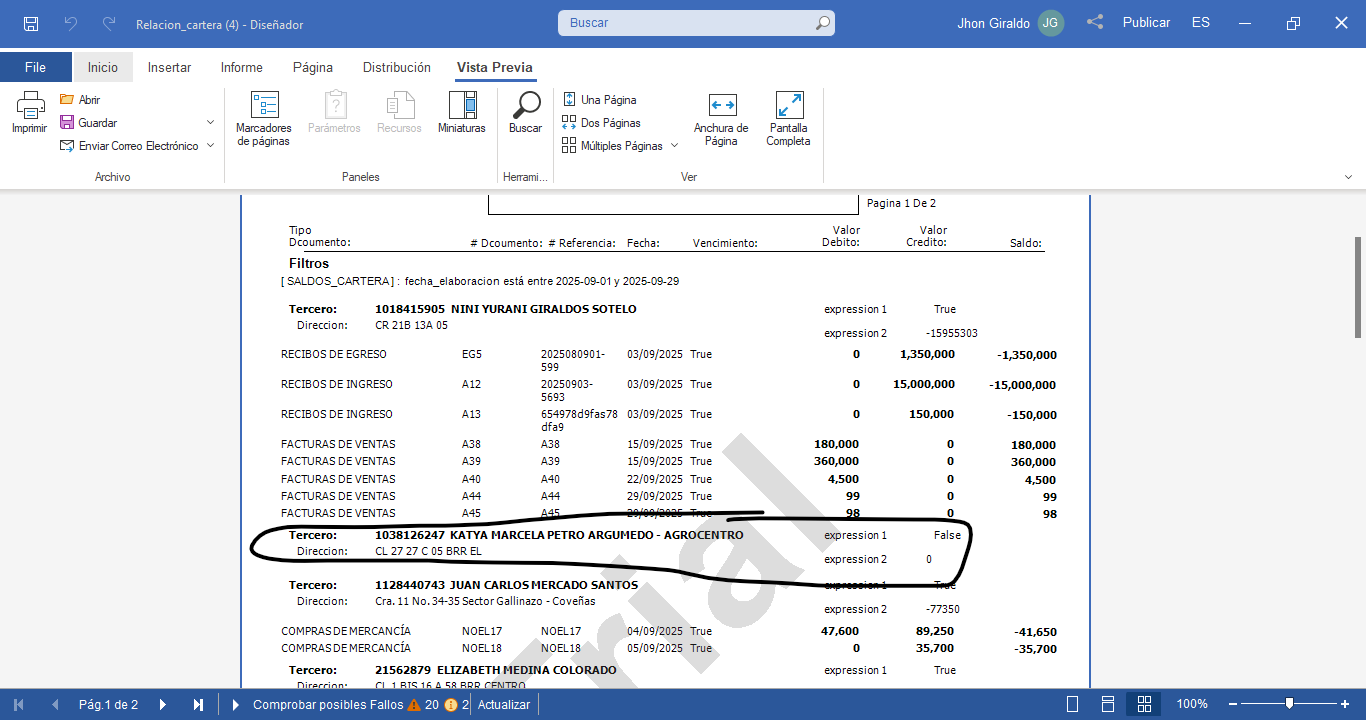Fit view with Anchura de Página

tap(721, 118)
